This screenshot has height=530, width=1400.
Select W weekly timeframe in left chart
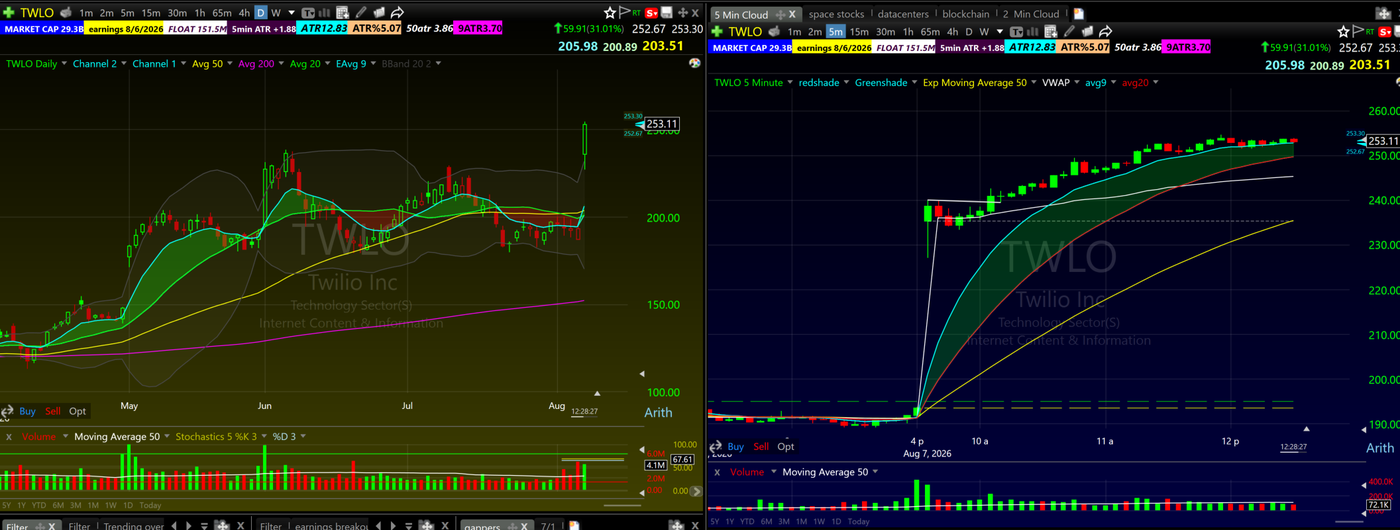(x=276, y=13)
